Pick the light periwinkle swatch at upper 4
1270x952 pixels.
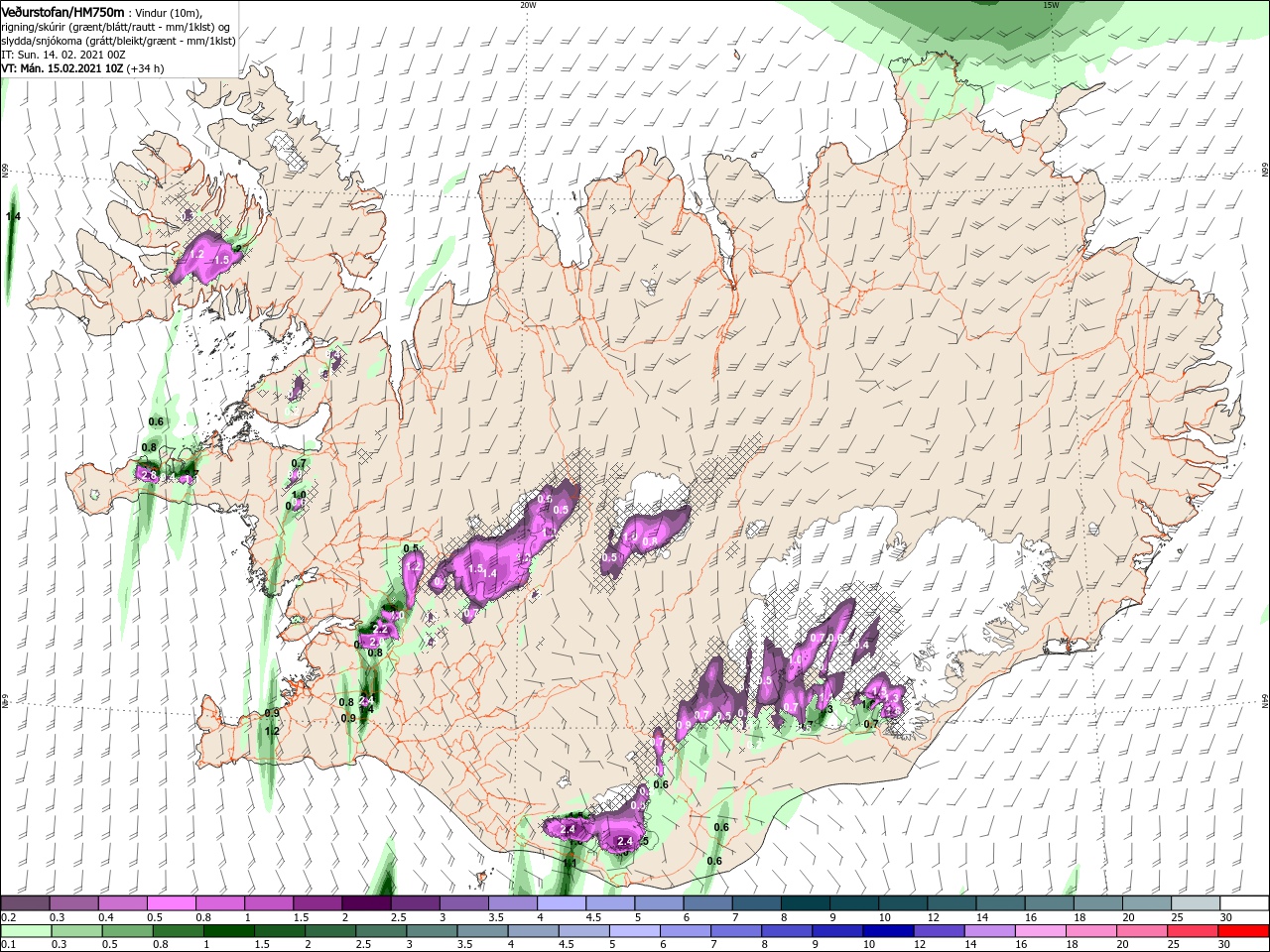click(562, 903)
